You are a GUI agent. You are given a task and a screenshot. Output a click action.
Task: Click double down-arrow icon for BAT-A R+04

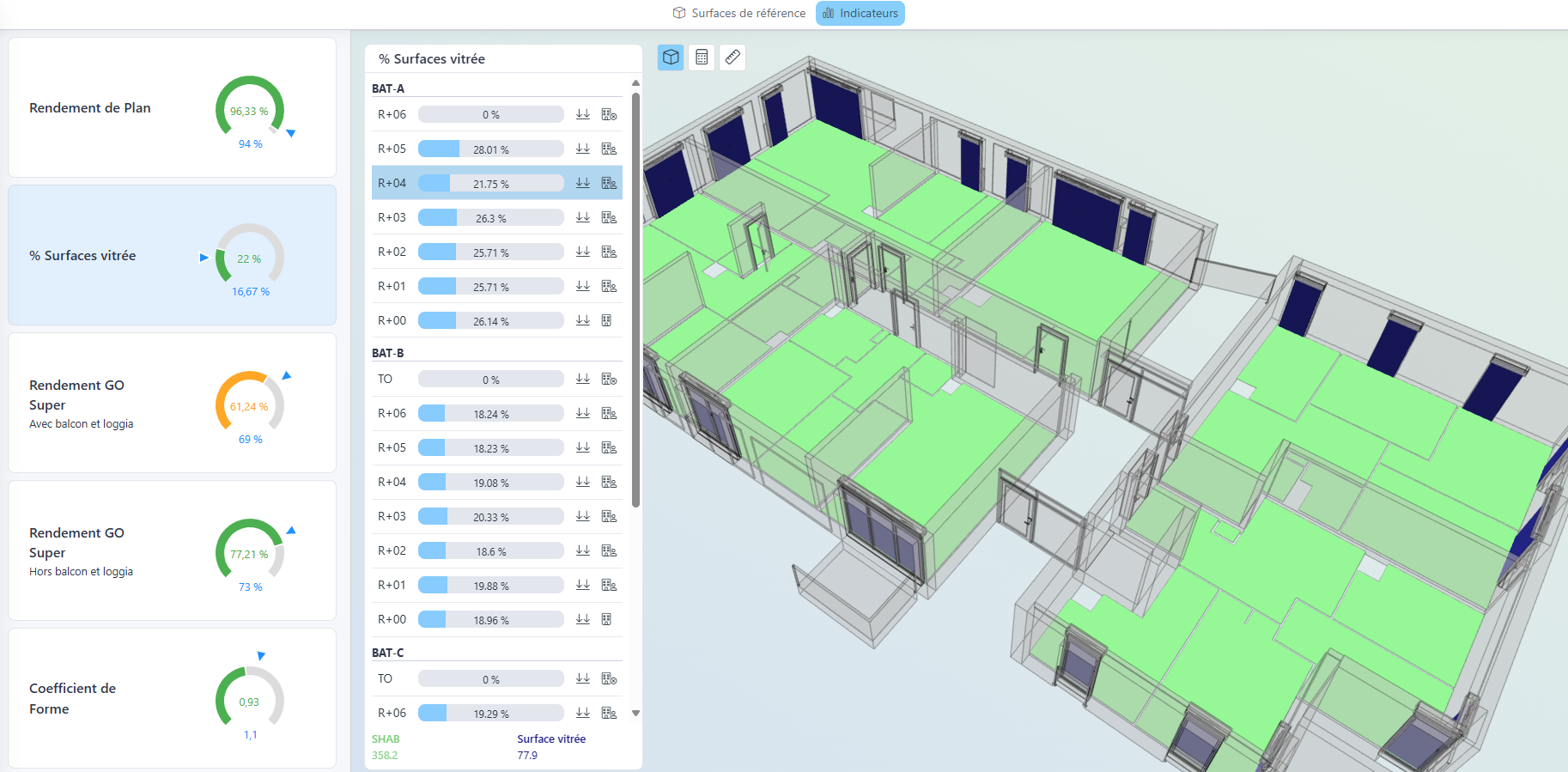click(x=583, y=183)
